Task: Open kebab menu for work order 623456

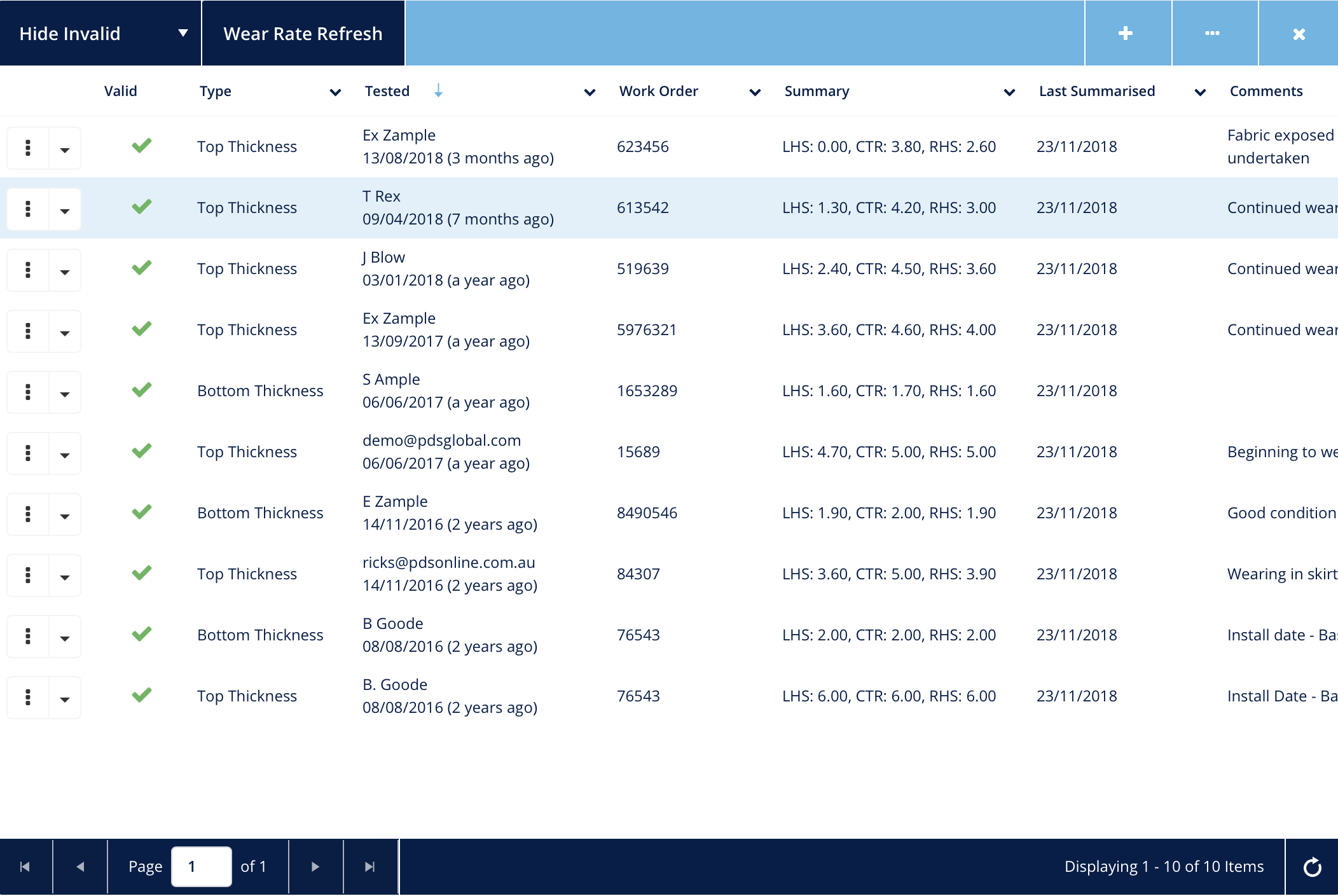Action: point(28,148)
